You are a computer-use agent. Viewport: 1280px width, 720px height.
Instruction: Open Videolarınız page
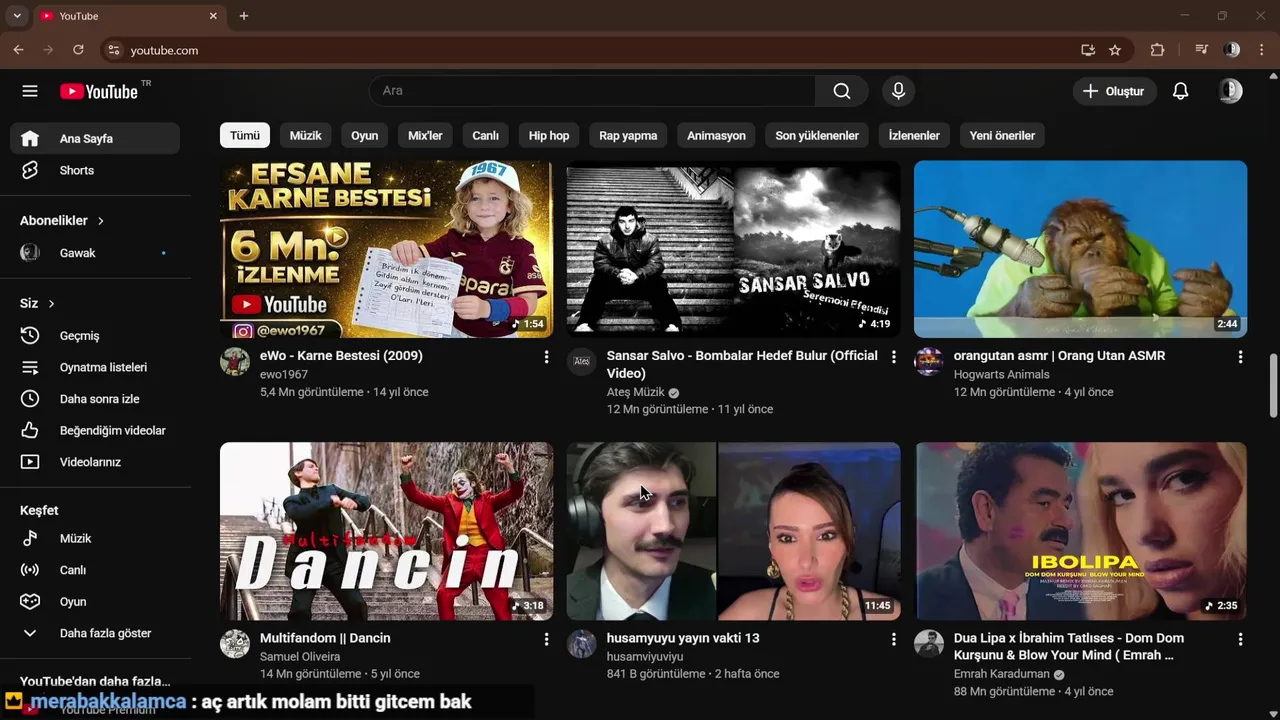95,462
